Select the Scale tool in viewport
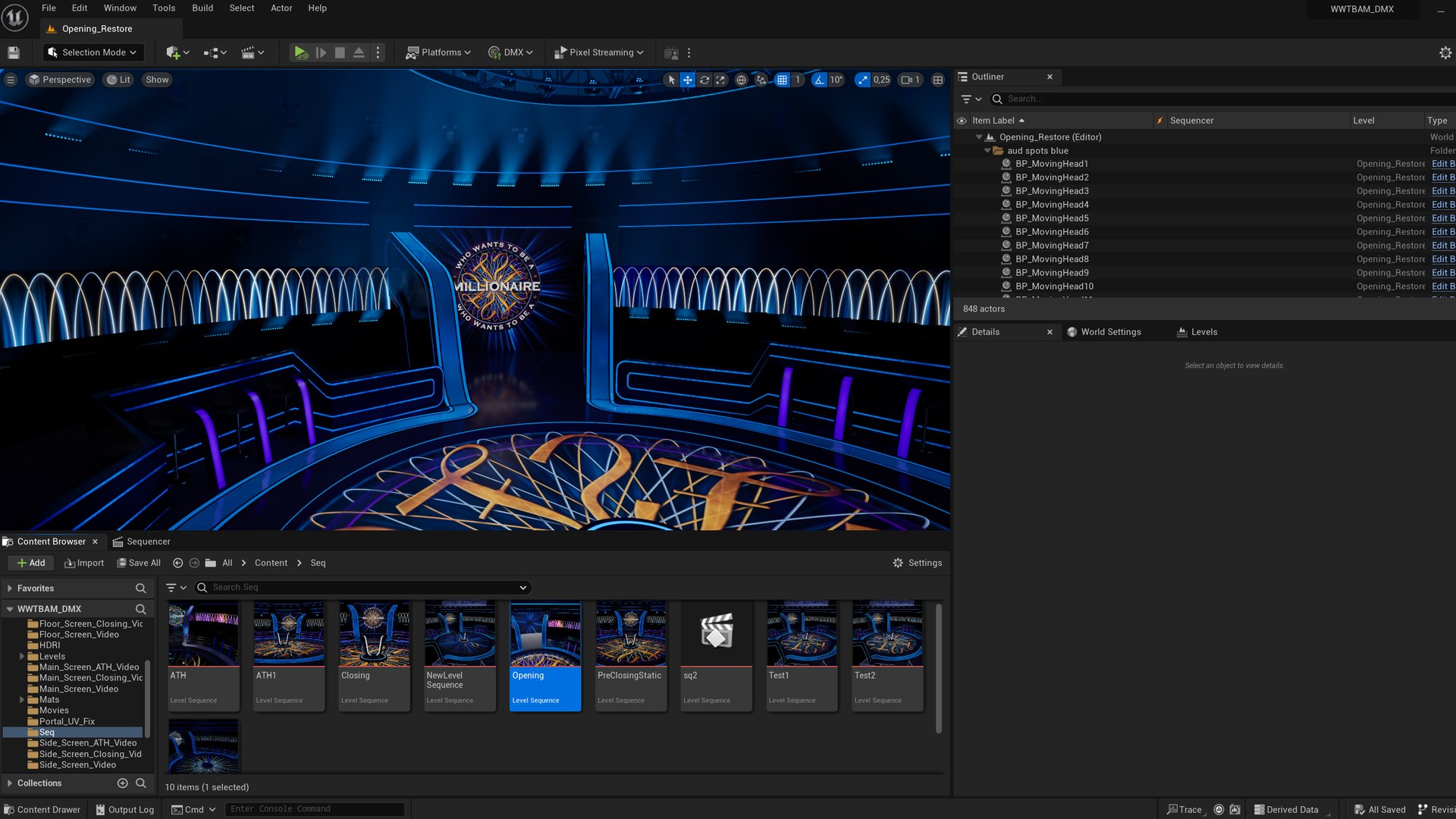The width and height of the screenshot is (1456, 819). pyautogui.click(x=720, y=80)
